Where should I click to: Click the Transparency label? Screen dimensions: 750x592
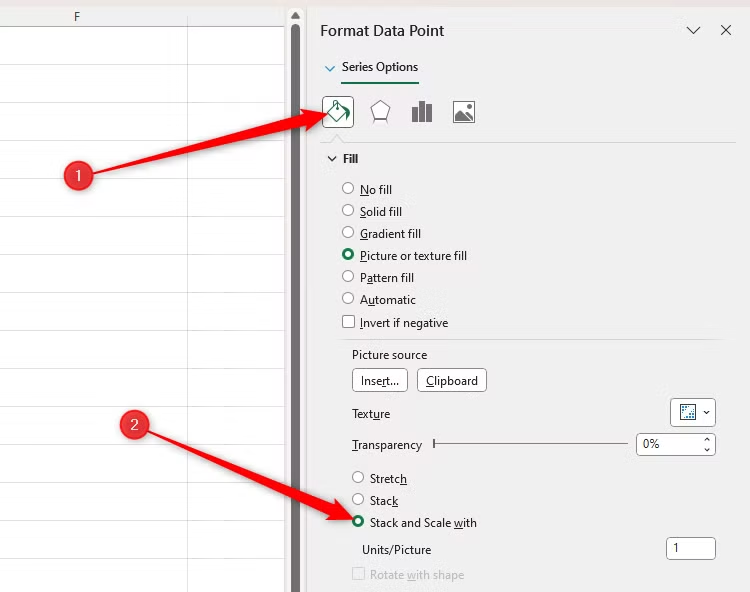[387, 445]
